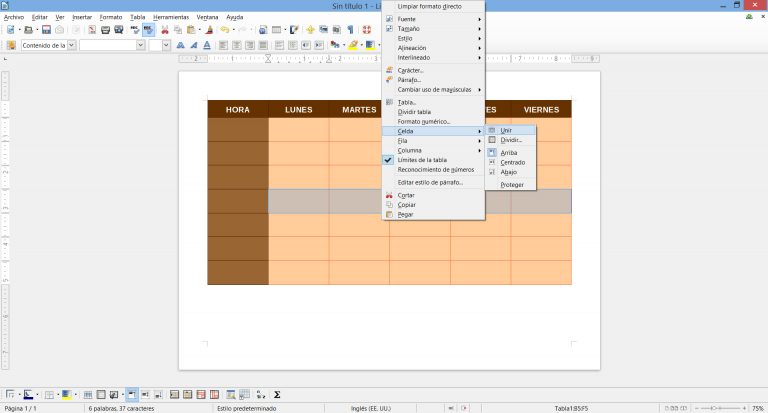
Task: Expand the Columna submenu
Action: coord(433,150)
